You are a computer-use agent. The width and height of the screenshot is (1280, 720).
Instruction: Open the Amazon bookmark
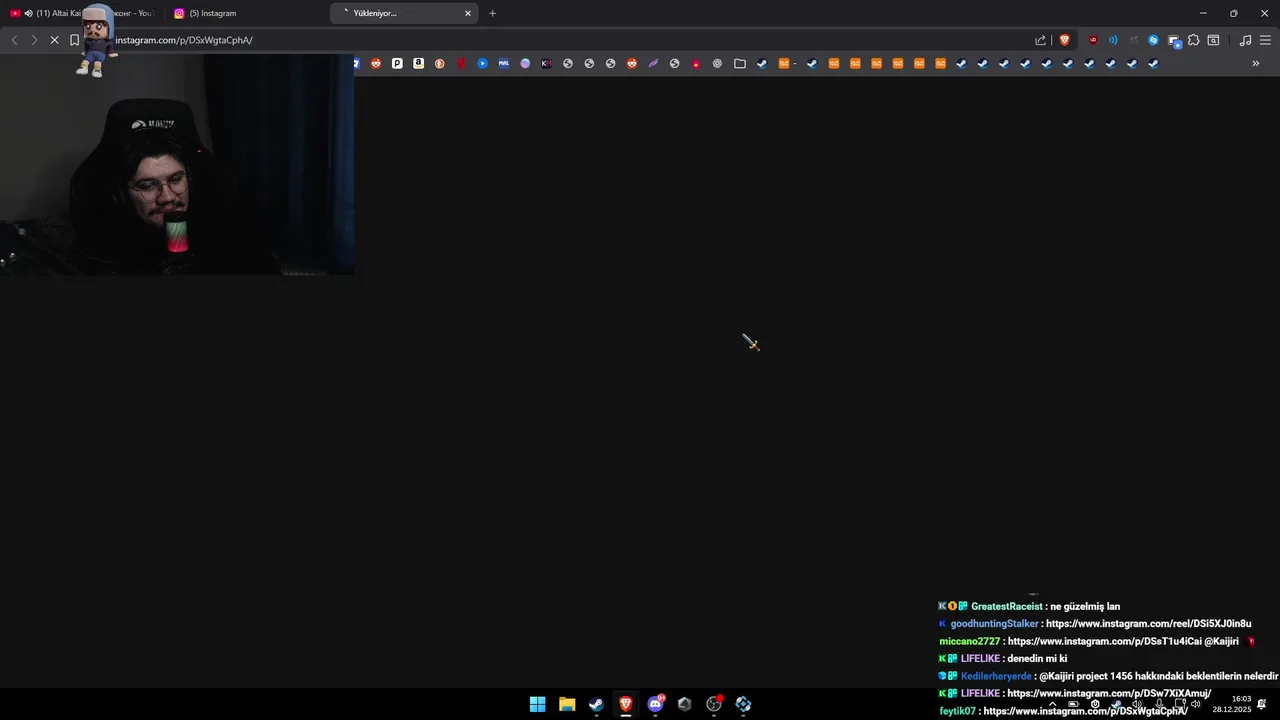pyautogui.click(x=418, y=63)
